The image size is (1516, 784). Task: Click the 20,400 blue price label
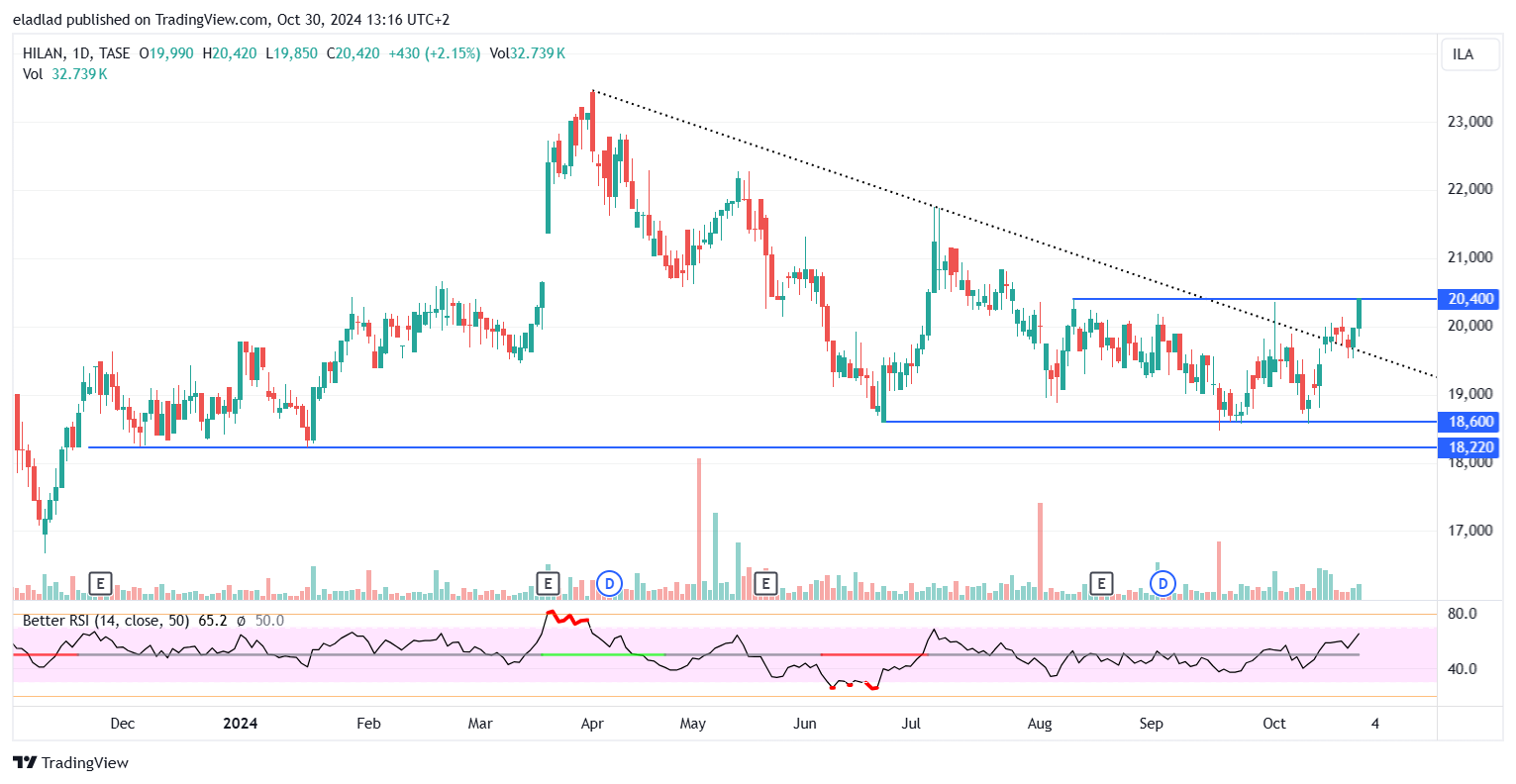[1470, 299]
